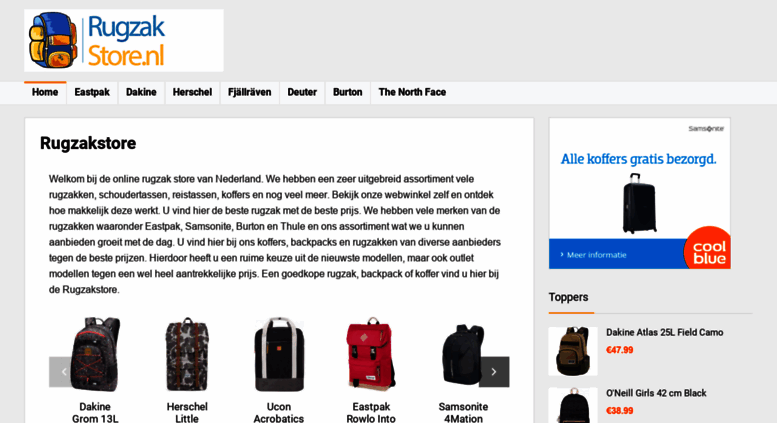777x423 pixels.
Task: Open the Ucon Acrobatics backpack image
Action: (279, 355)
